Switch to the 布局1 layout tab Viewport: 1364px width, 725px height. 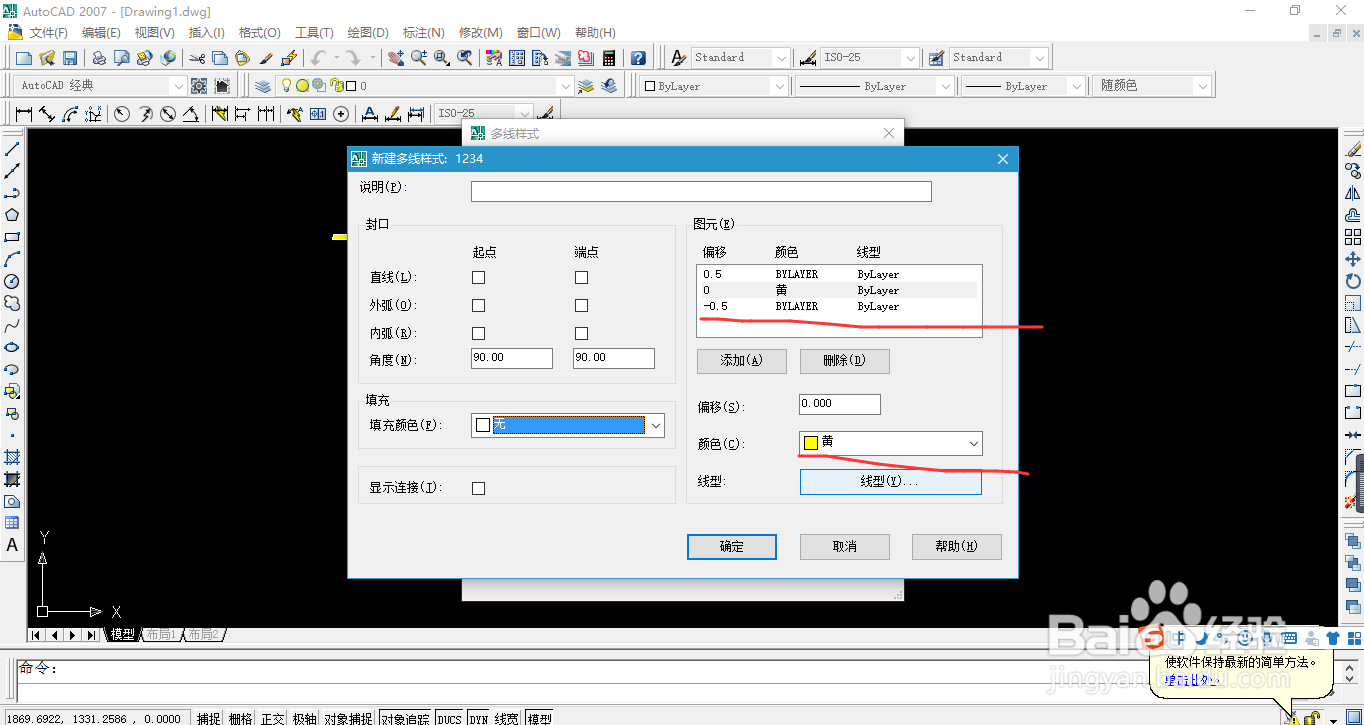(160, 634)
